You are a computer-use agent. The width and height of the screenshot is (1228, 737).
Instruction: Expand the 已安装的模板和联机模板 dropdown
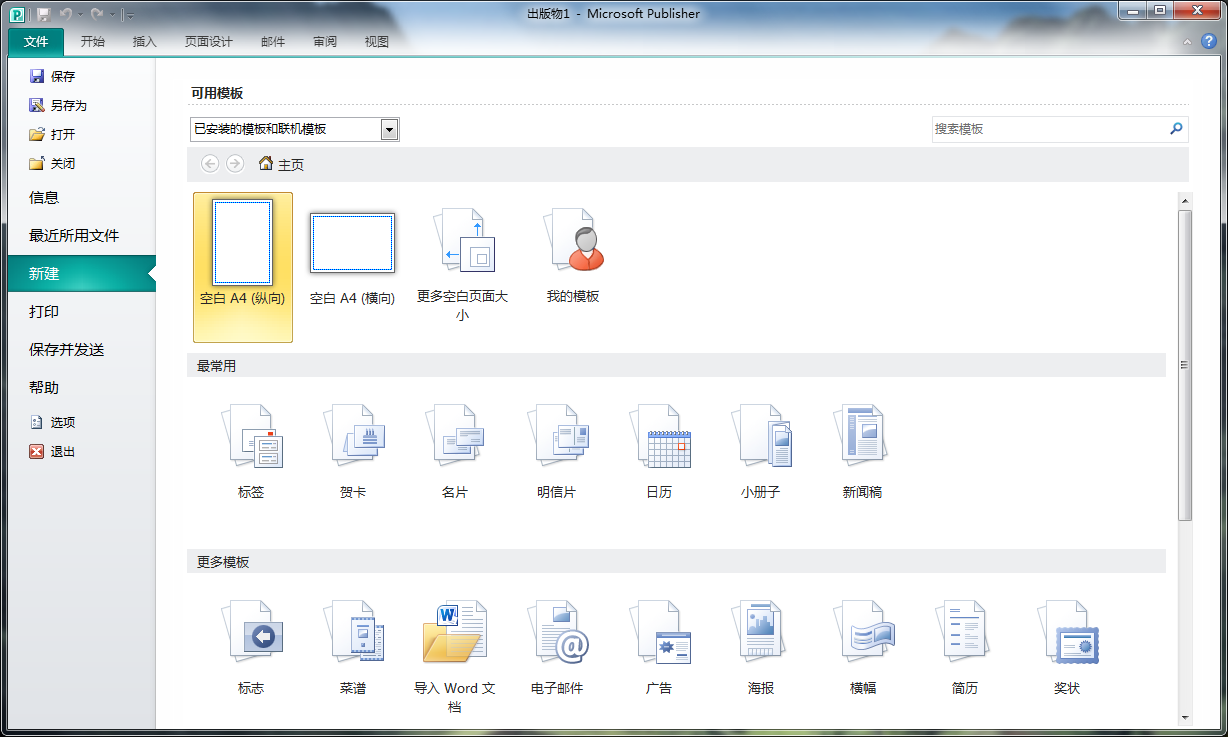coord(390,129)
